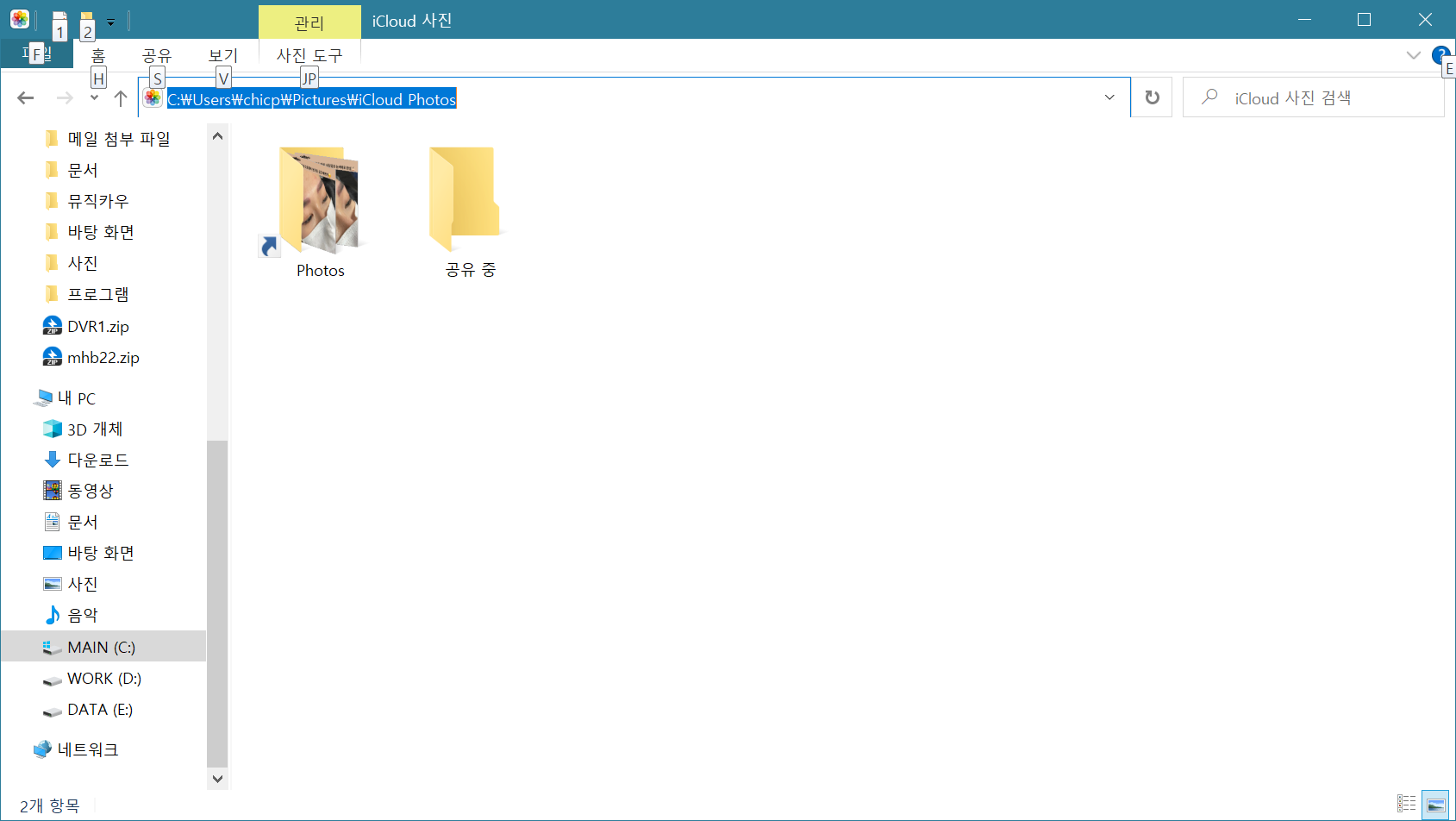This screenshot has height=821, width=1456.
Task: Open recent locations dropdown arrow
Action: [94, 98]
